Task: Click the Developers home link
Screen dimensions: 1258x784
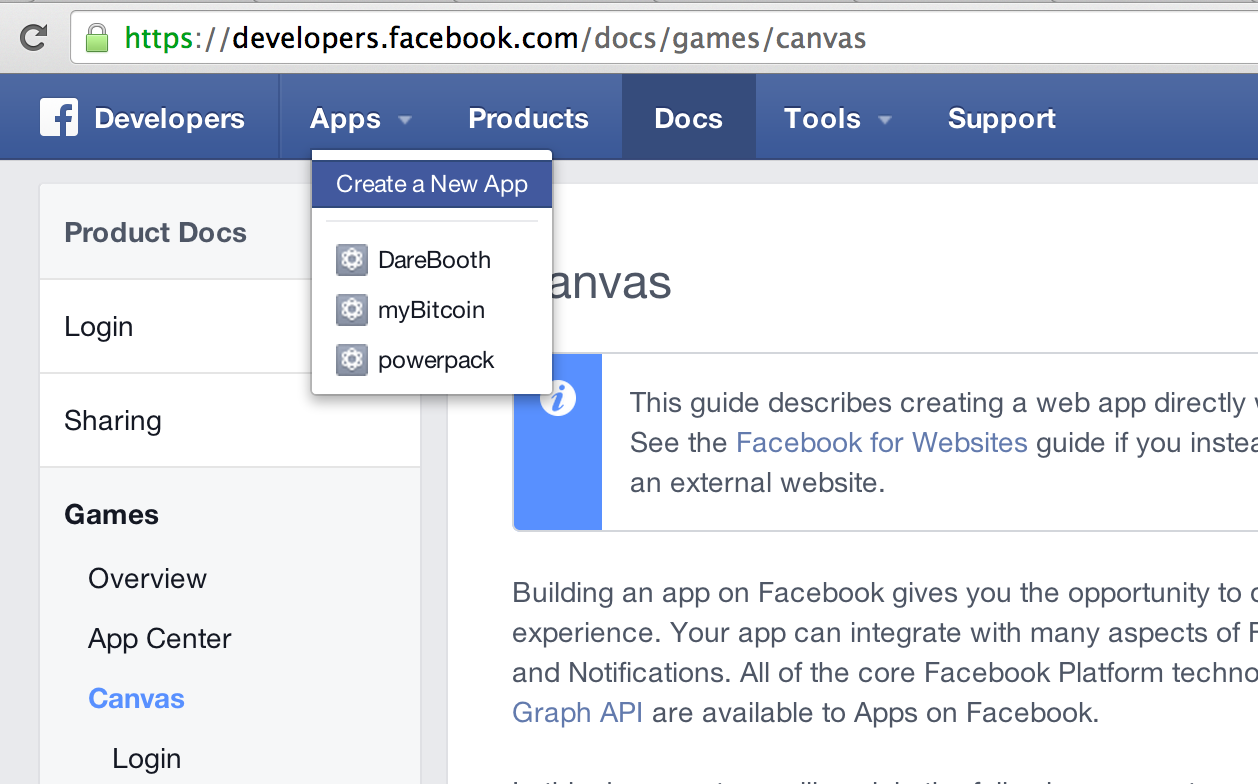Action: coord(169,118)
